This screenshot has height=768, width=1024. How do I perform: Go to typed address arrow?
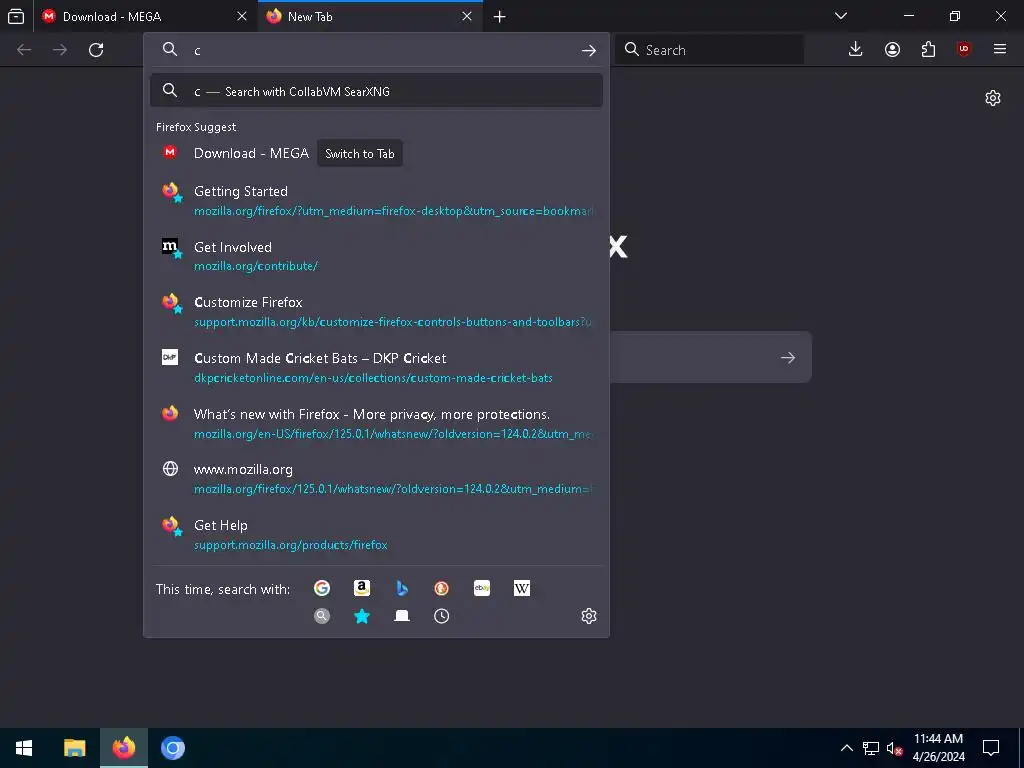(x=588, y=50)
